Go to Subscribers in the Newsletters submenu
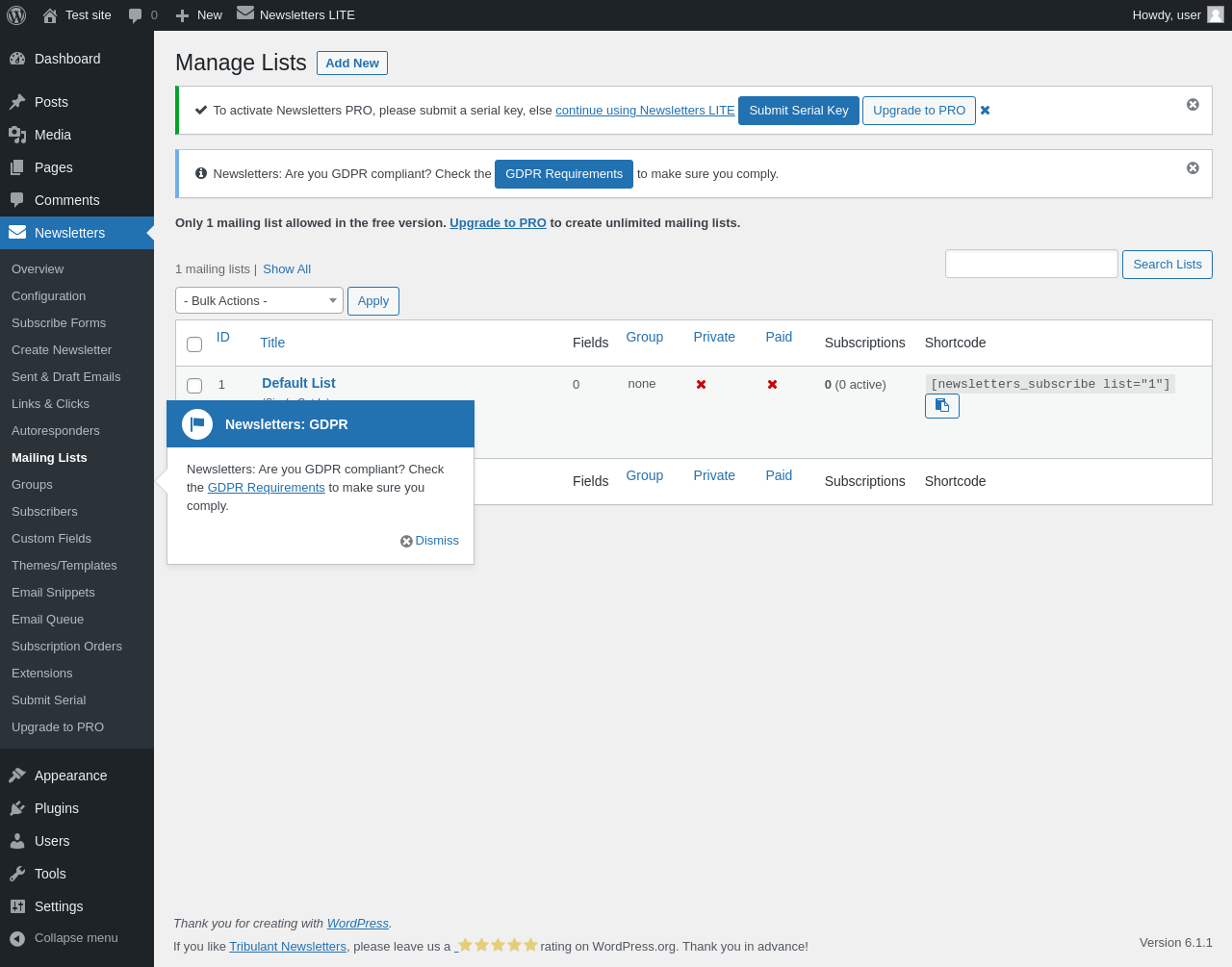This screenshot has height=967, width=1232. pyautogui.click(x=44, y=512)
